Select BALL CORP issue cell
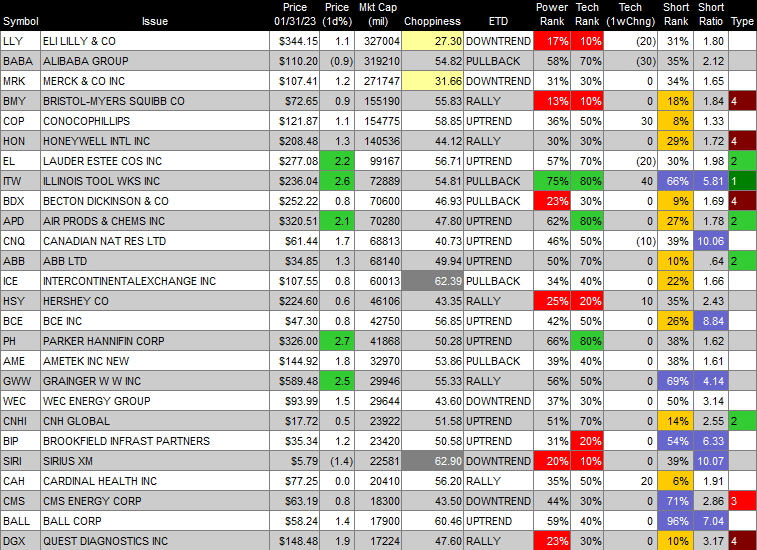The width and height of the screenshot is (757, 550). click(x=155, y=521)
